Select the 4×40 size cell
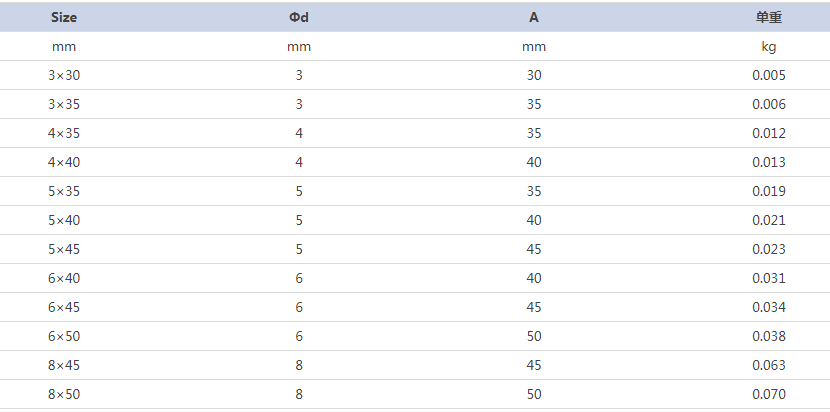830x412 pixels. coord(64,162)
